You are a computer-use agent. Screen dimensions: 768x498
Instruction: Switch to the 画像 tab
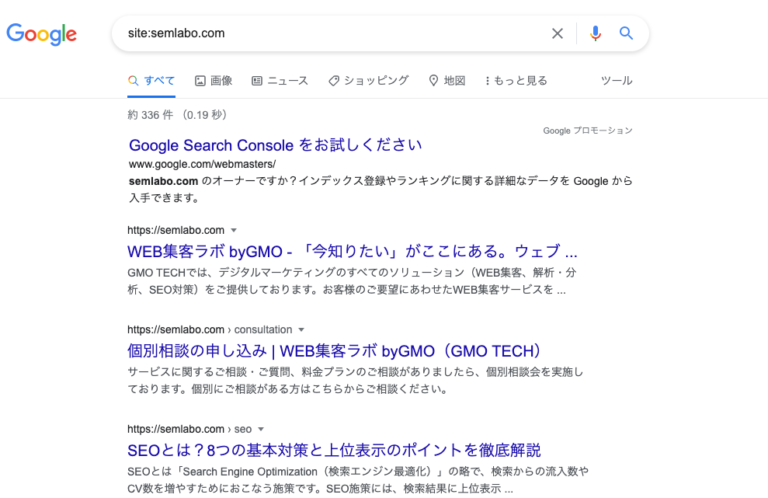pos(214,81)
